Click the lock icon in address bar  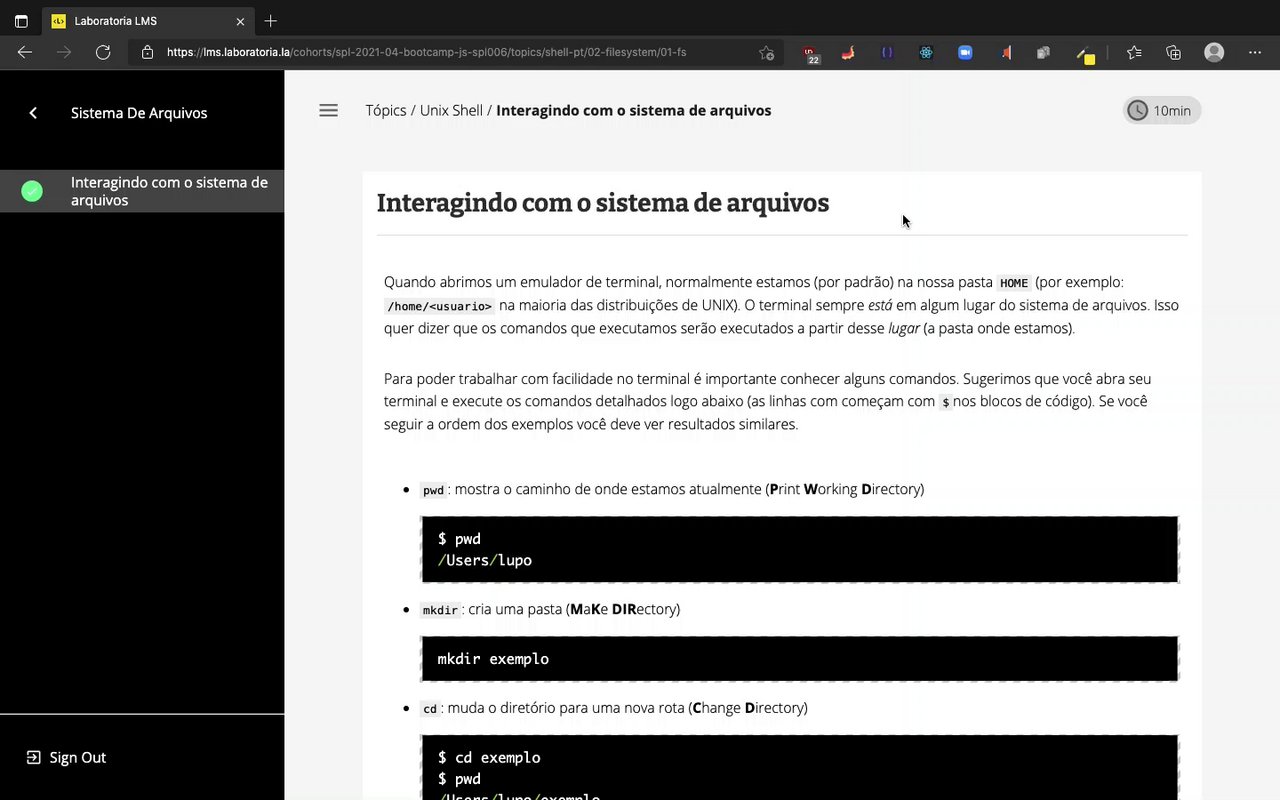point(147,52)
